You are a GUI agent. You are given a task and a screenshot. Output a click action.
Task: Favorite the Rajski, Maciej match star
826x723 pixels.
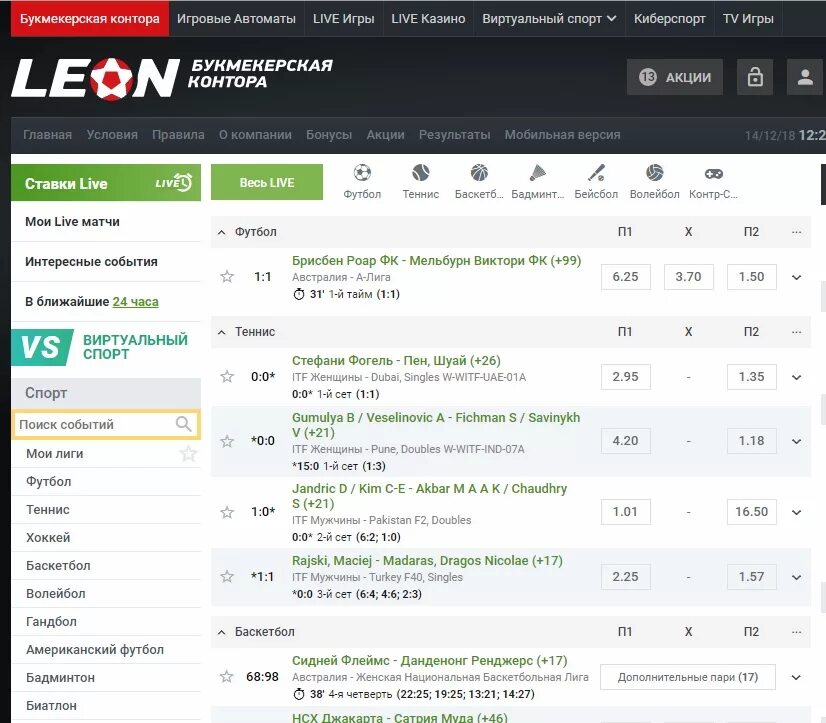click(227, 577)
